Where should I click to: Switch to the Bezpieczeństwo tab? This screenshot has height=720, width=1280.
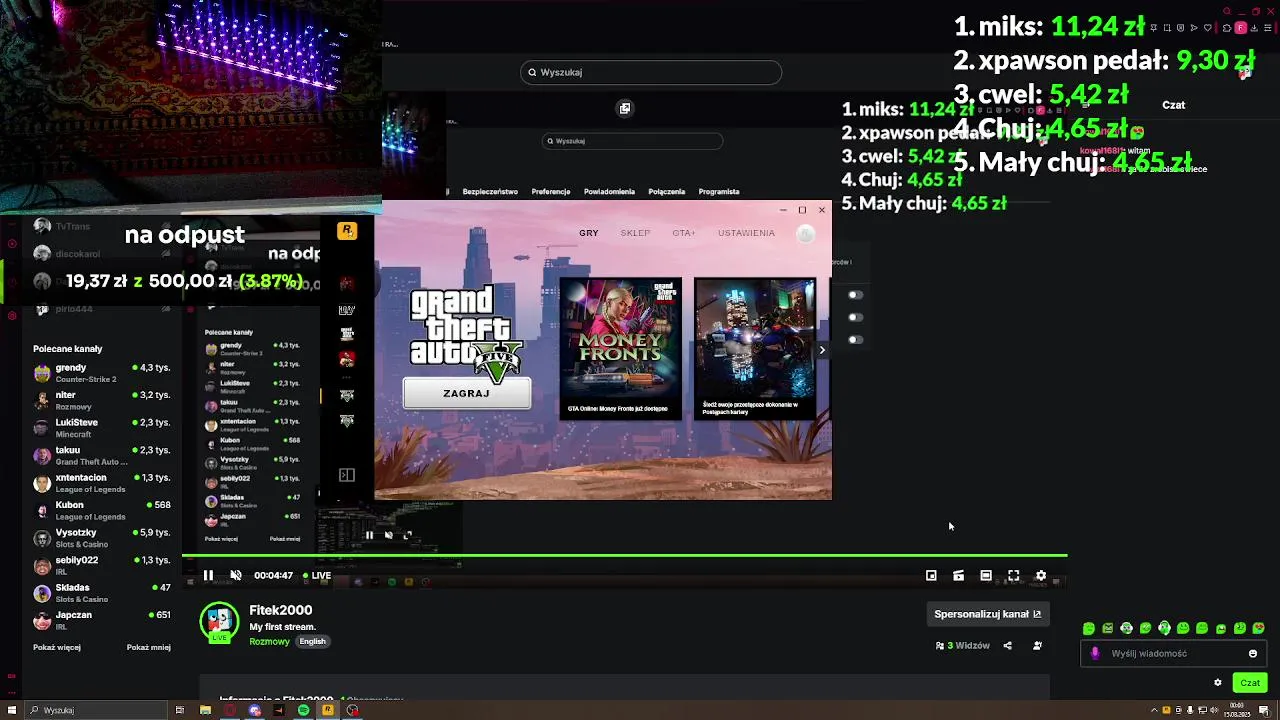click(490, 191)
